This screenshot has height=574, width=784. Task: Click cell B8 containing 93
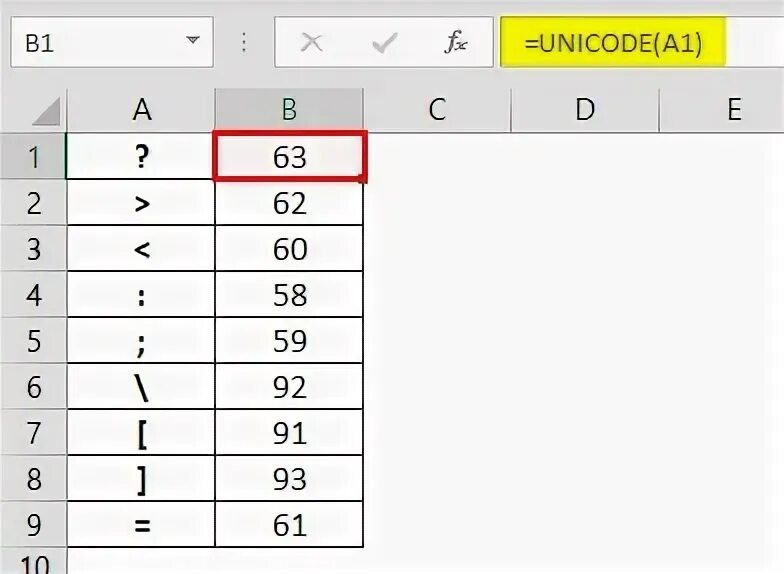(x=289, y=478)
